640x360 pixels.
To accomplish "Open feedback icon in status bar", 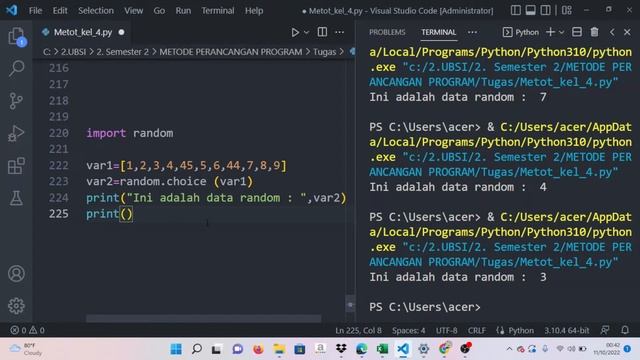I will point(605,330).
